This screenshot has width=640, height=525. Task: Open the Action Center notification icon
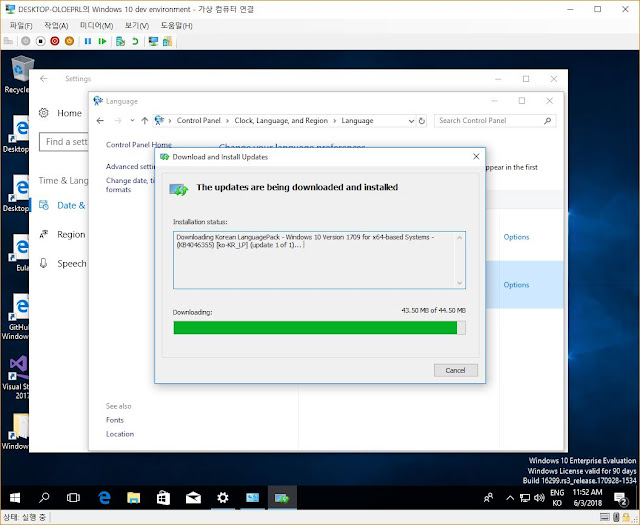(x=621, y=498)
